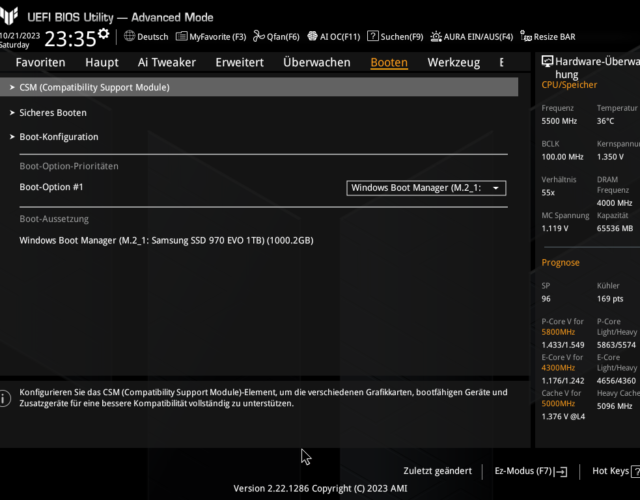The image size is (640, 500).
Task: Expand the Sicheres Booten submenu
Action: [52, 113]
